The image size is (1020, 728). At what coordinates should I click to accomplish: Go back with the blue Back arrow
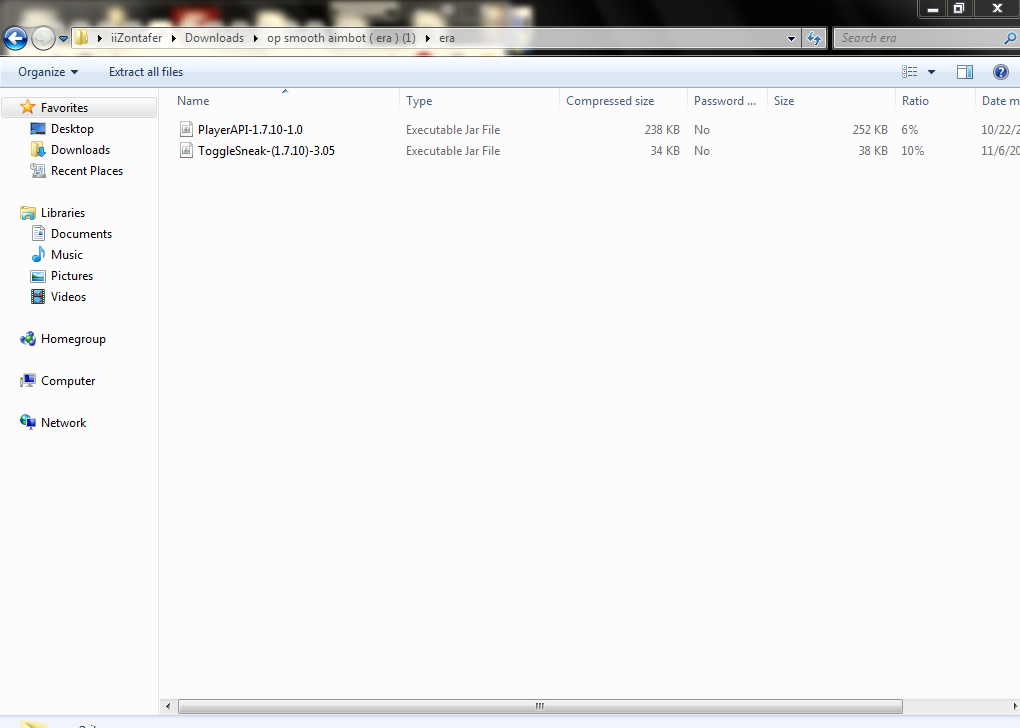16,38
